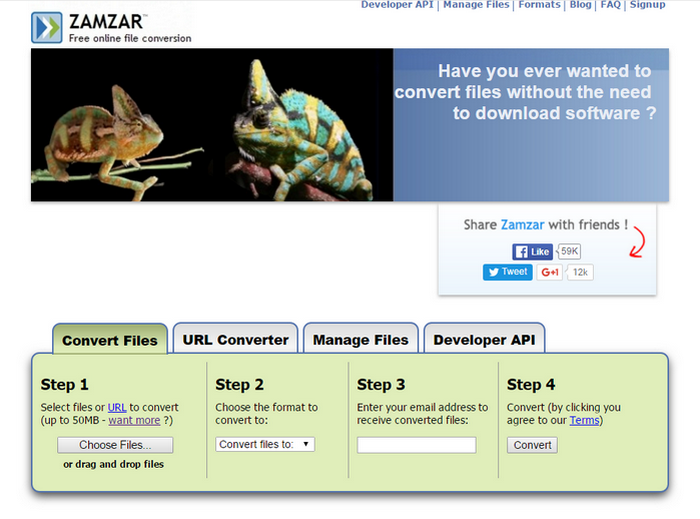Click the Google +1 button
The width and height of the screenshot is (700, 519).
[x=550, y=272]
